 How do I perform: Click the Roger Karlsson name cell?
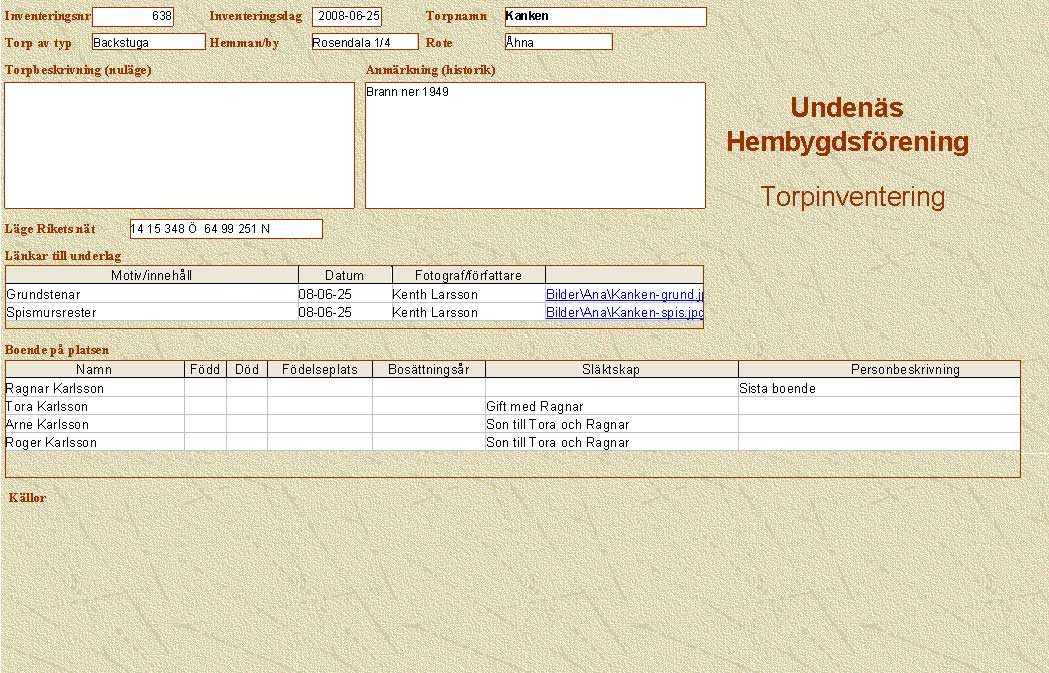coord(95,442)
